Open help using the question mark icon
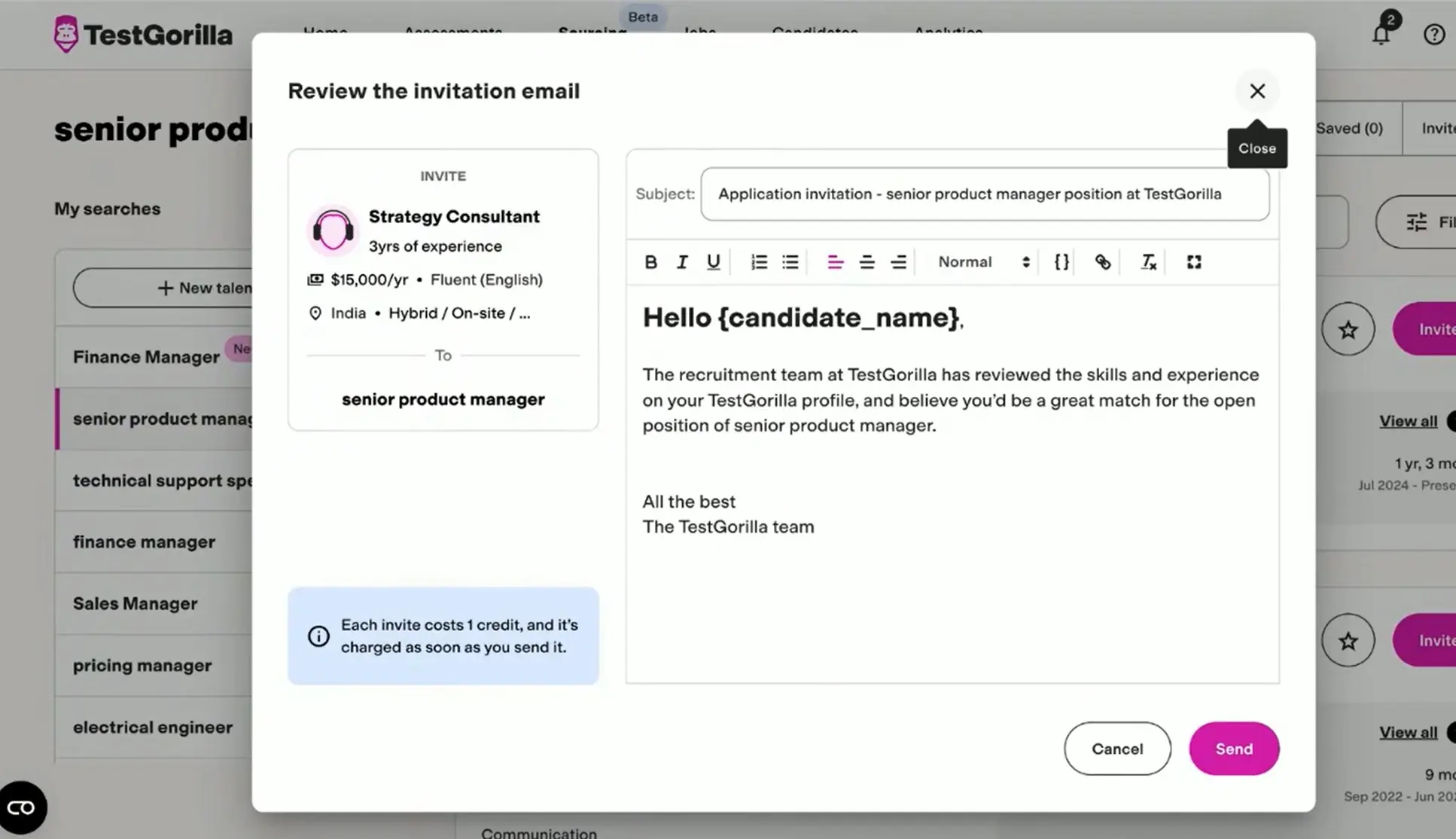 1434,33
